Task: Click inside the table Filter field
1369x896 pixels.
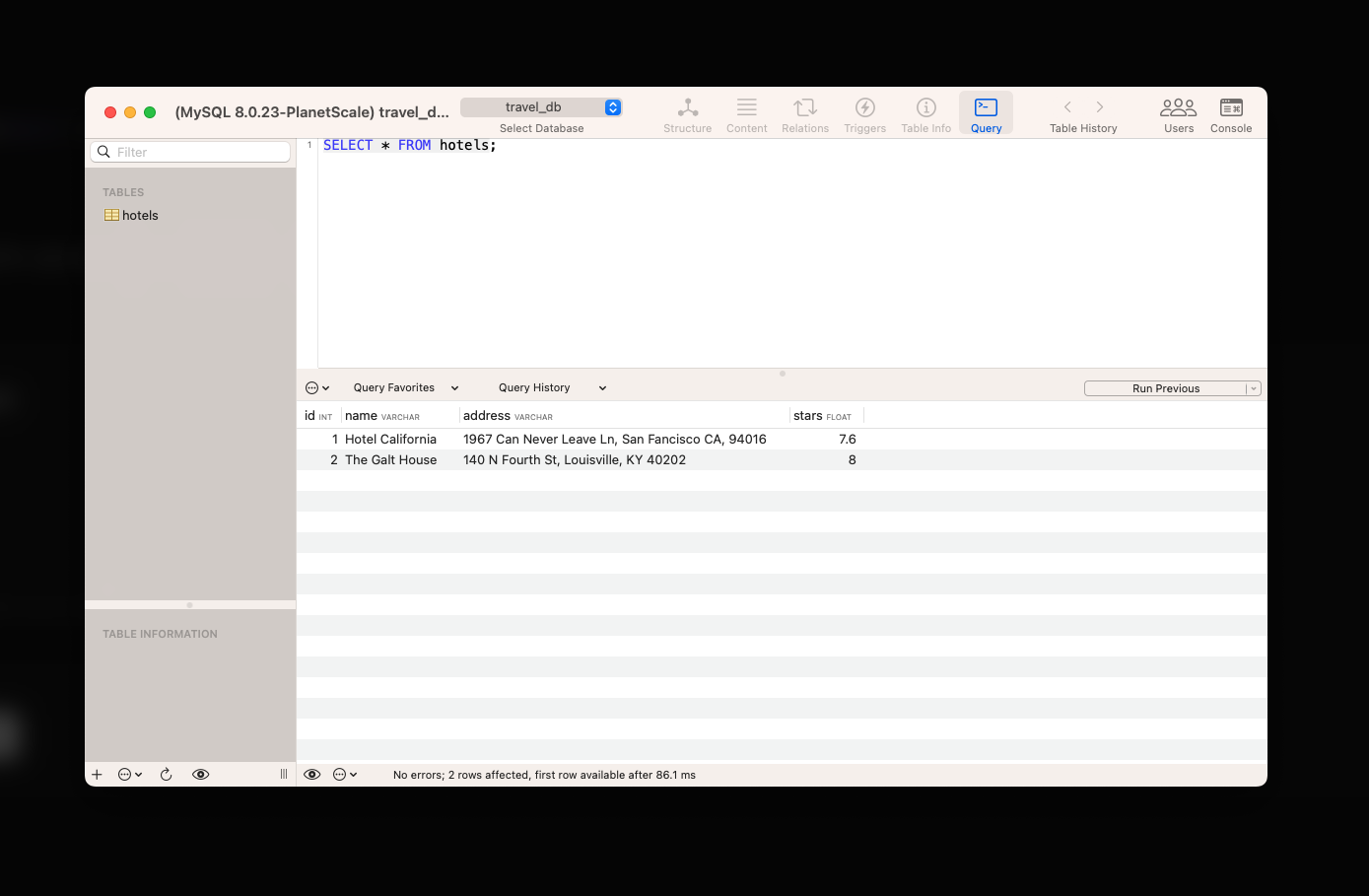Action: click(x=189, y=152)
